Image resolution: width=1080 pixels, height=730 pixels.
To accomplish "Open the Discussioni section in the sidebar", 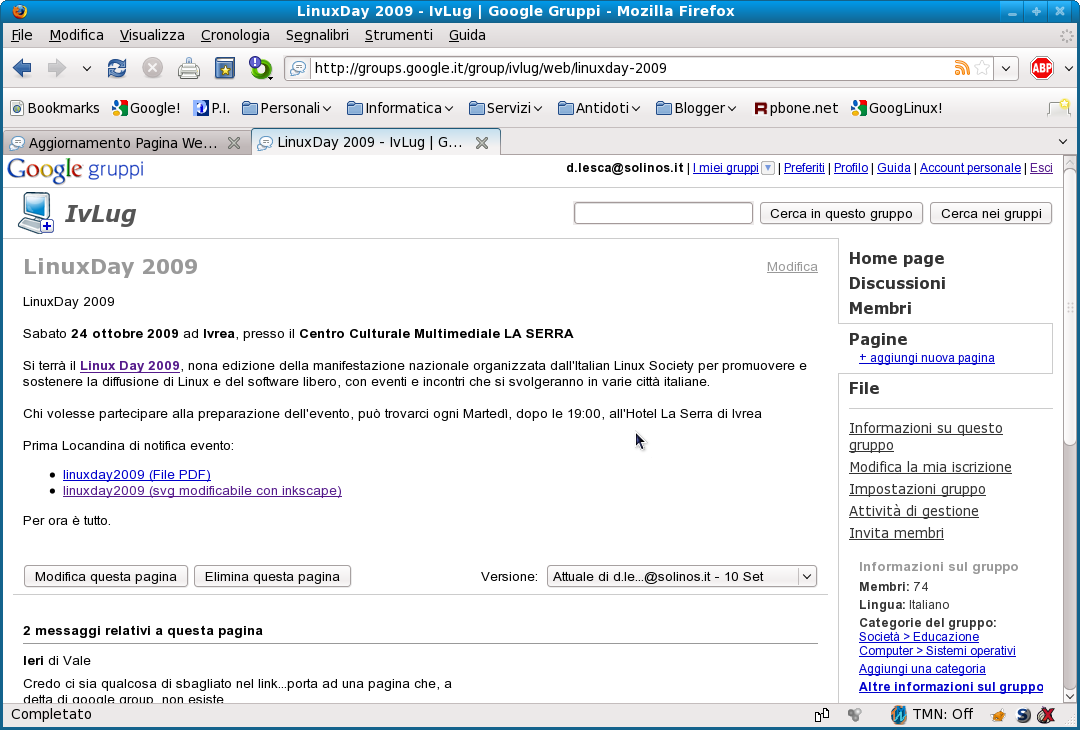I will 897,284.
